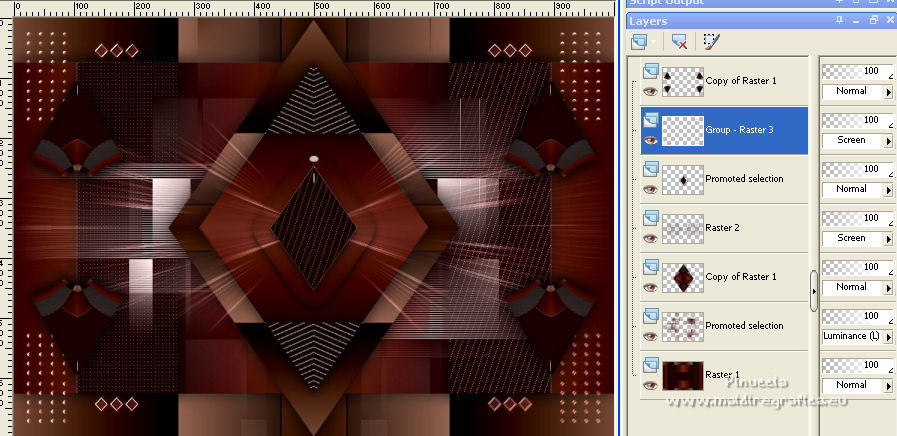
Task: Hide Copy of Raster 1 layer with diamond thumbnail
Action: [x=650, y=287]
